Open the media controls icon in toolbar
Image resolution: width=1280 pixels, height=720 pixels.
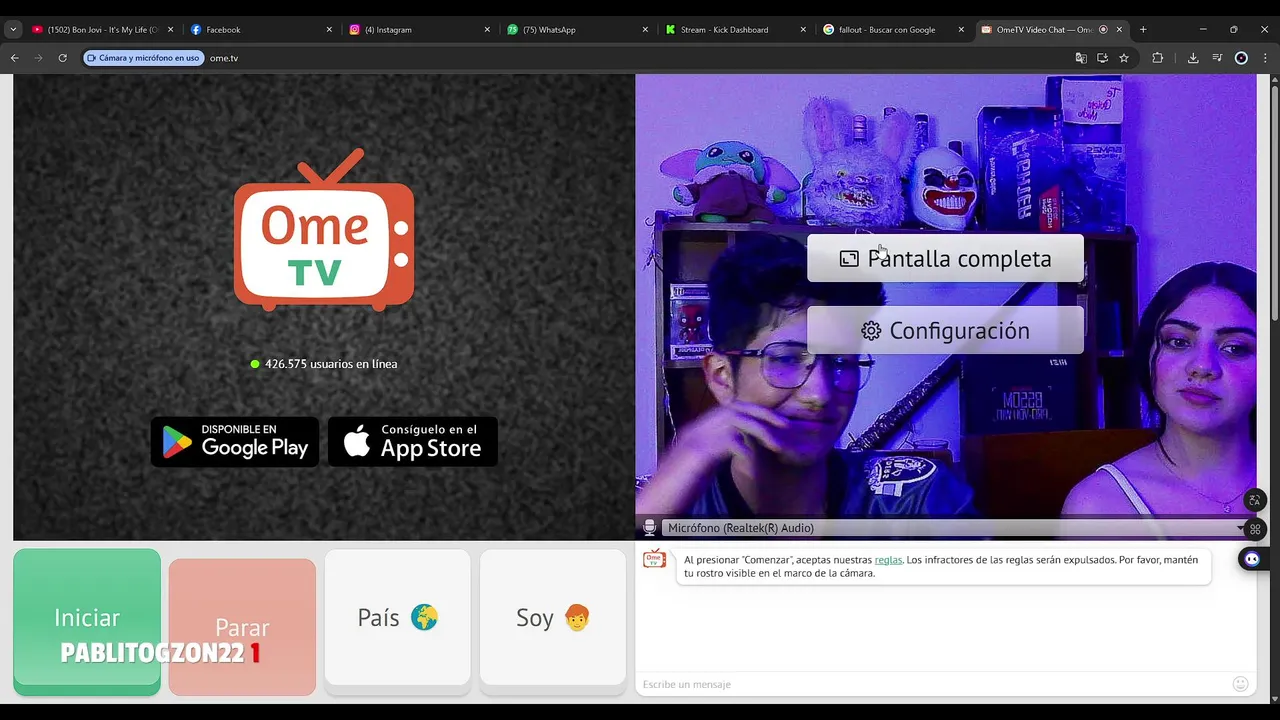point(1217,58)
